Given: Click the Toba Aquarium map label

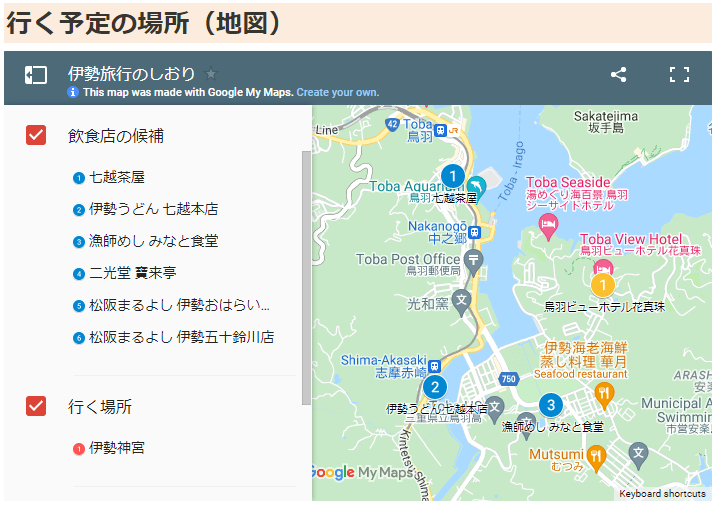Looking at the screenshot, I should coord(416,186).
